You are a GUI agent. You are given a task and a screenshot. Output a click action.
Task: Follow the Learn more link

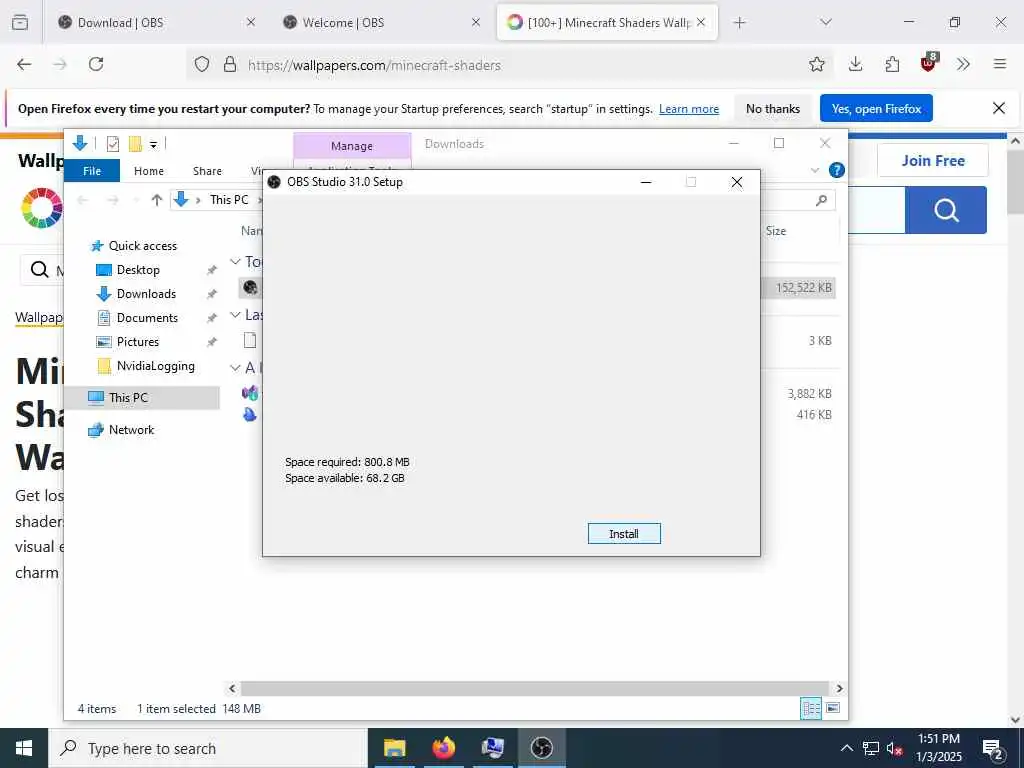coord(689,109)
